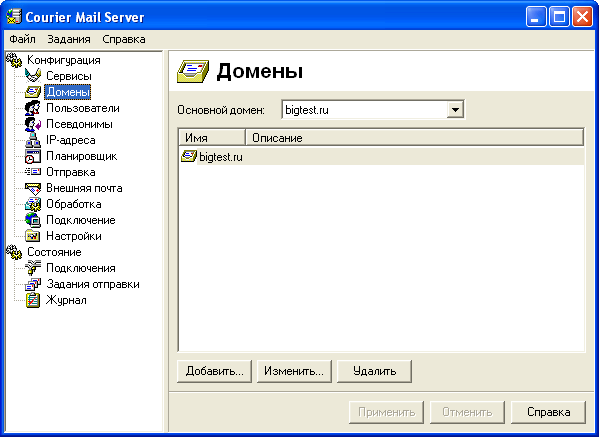Viewport: 599px width, 437px height.
Task: Open the Основной домен dropdown arrow
Action: (x=455, y=110)
